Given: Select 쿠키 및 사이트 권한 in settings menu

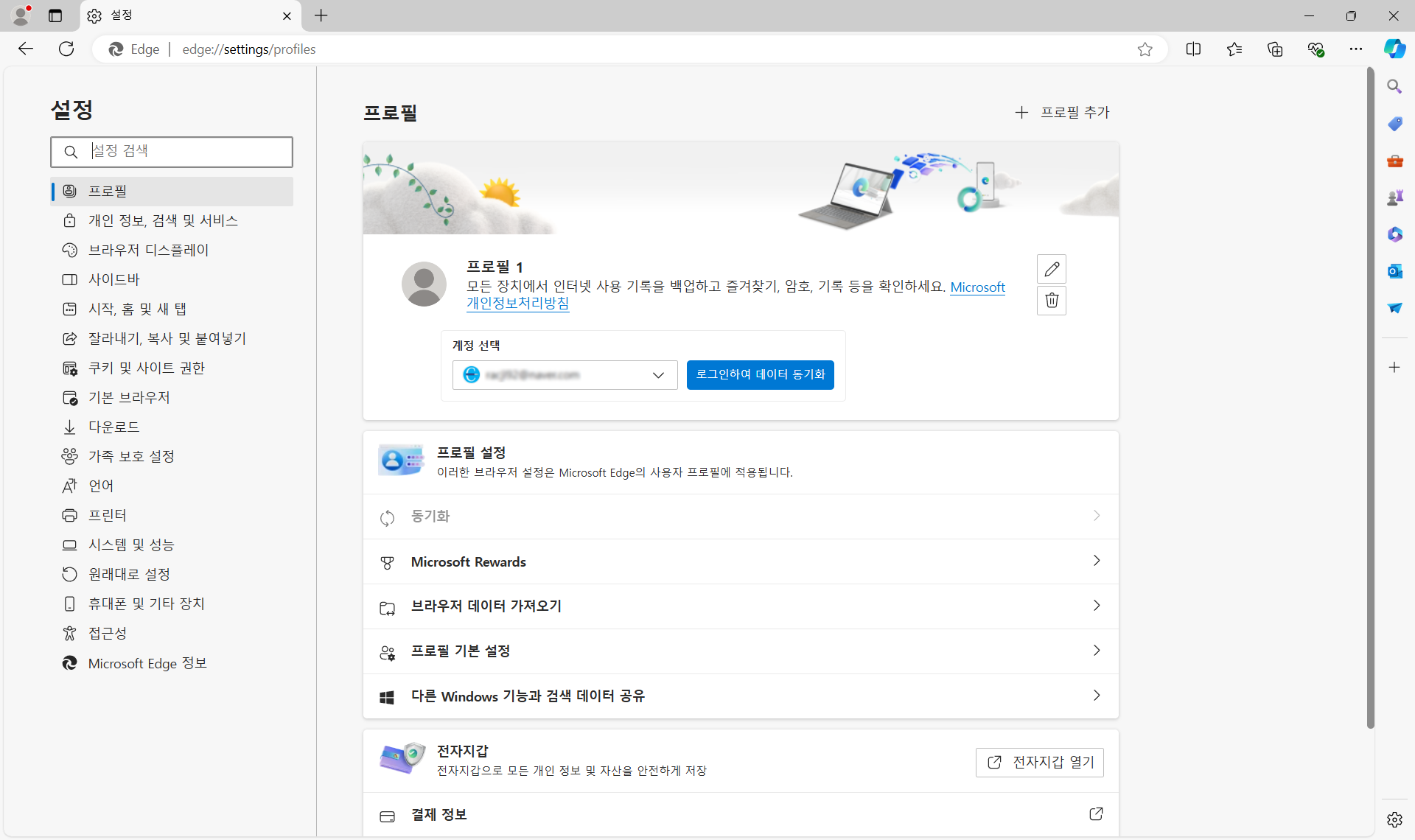Looking at the screenshot, I should point(147,368).
